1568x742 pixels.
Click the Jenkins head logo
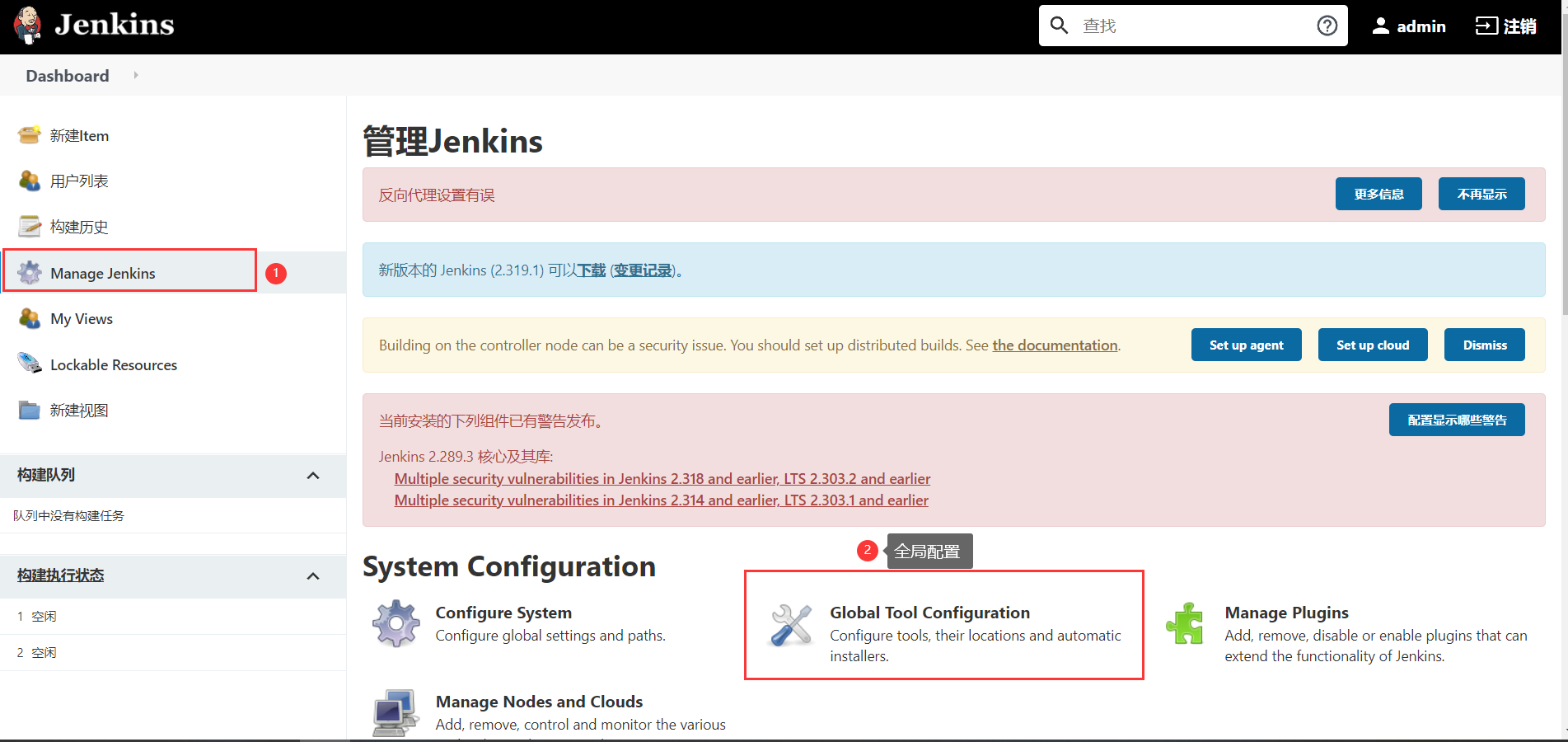click(x=27, y=25)
